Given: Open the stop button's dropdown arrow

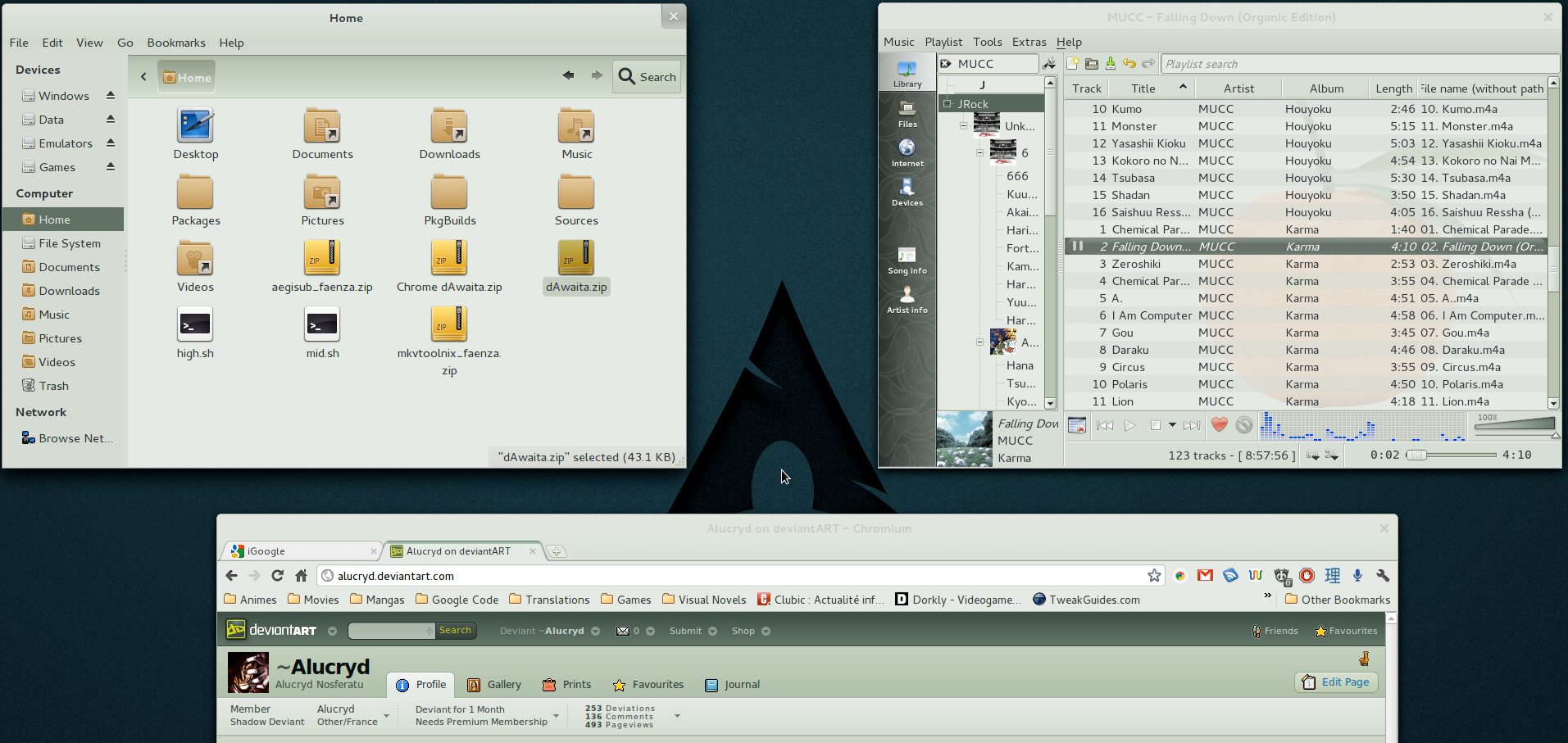Looking at the screenshot, I should click(x=1172, y=425).
